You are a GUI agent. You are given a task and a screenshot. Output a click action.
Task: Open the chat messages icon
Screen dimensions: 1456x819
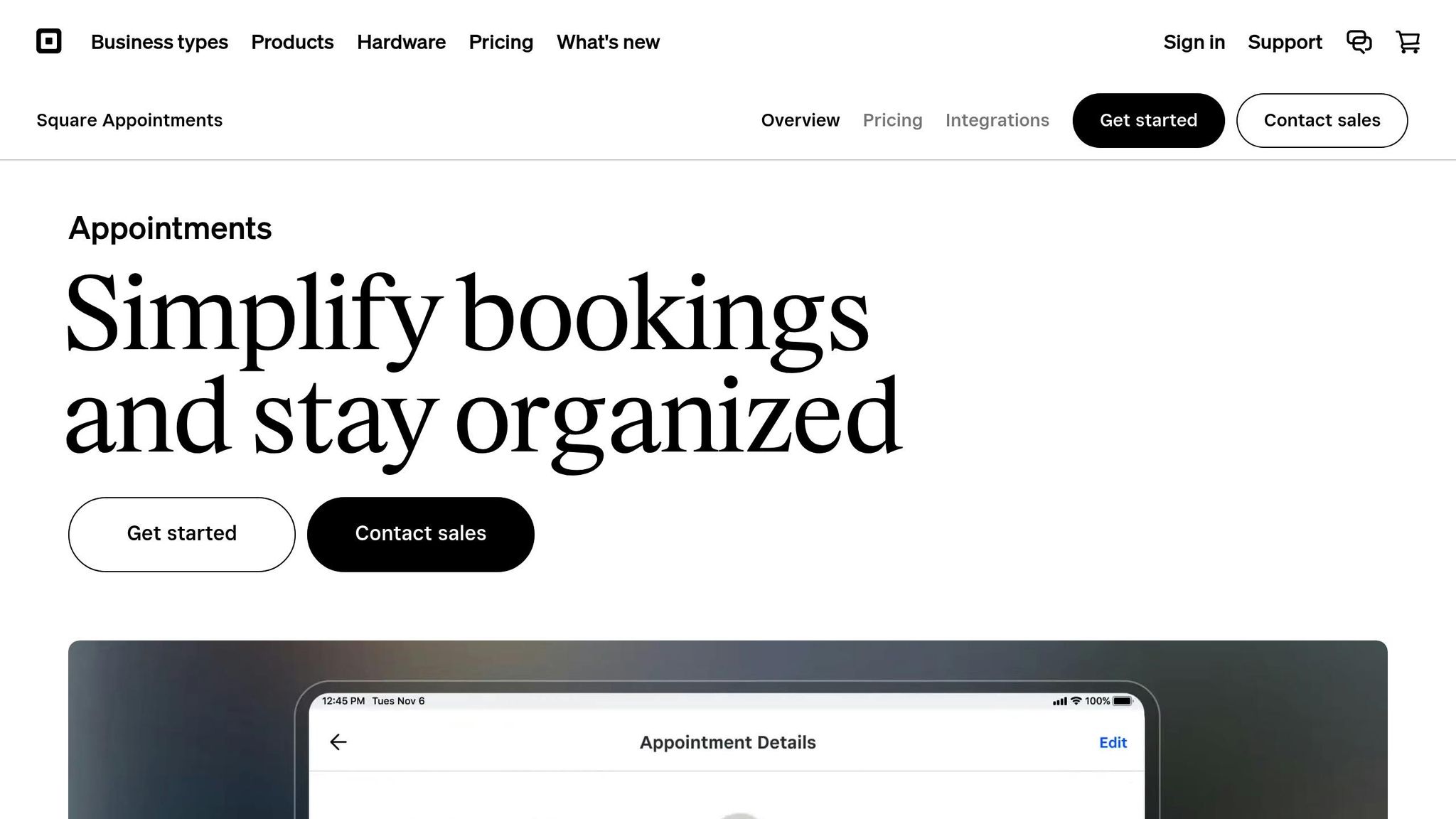click(1359, 42)
